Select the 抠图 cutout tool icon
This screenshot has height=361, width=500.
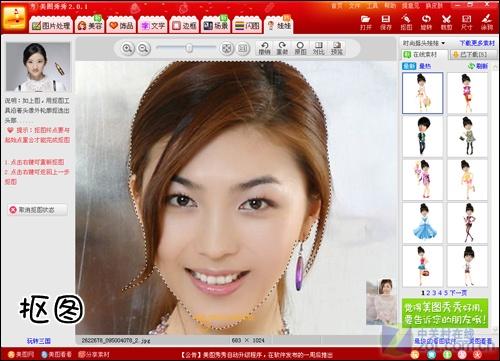tap(406, 22)
